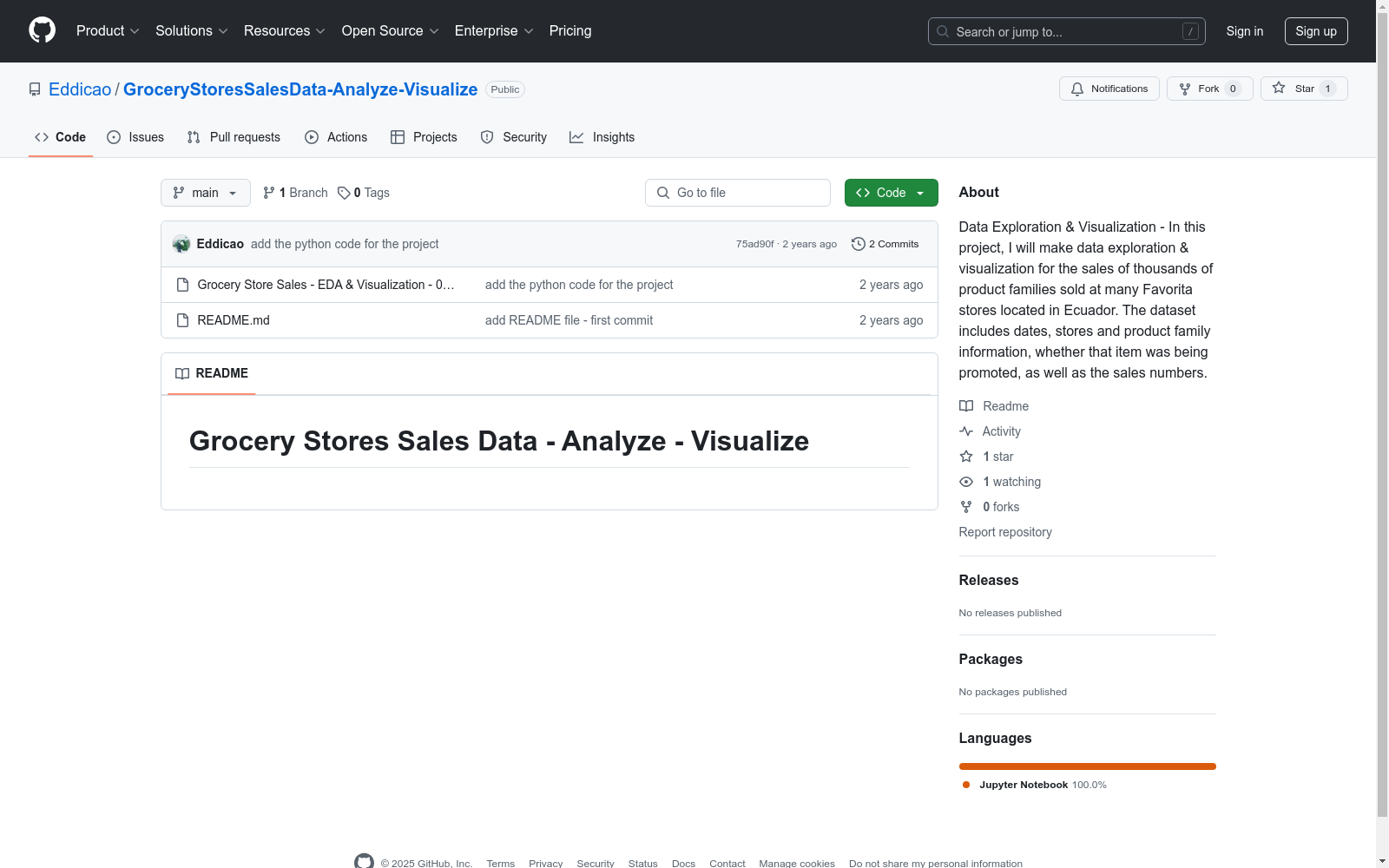Expand the Solutions menu
This screenshot has height=868, width=1389.
click(x=192, y=31)
